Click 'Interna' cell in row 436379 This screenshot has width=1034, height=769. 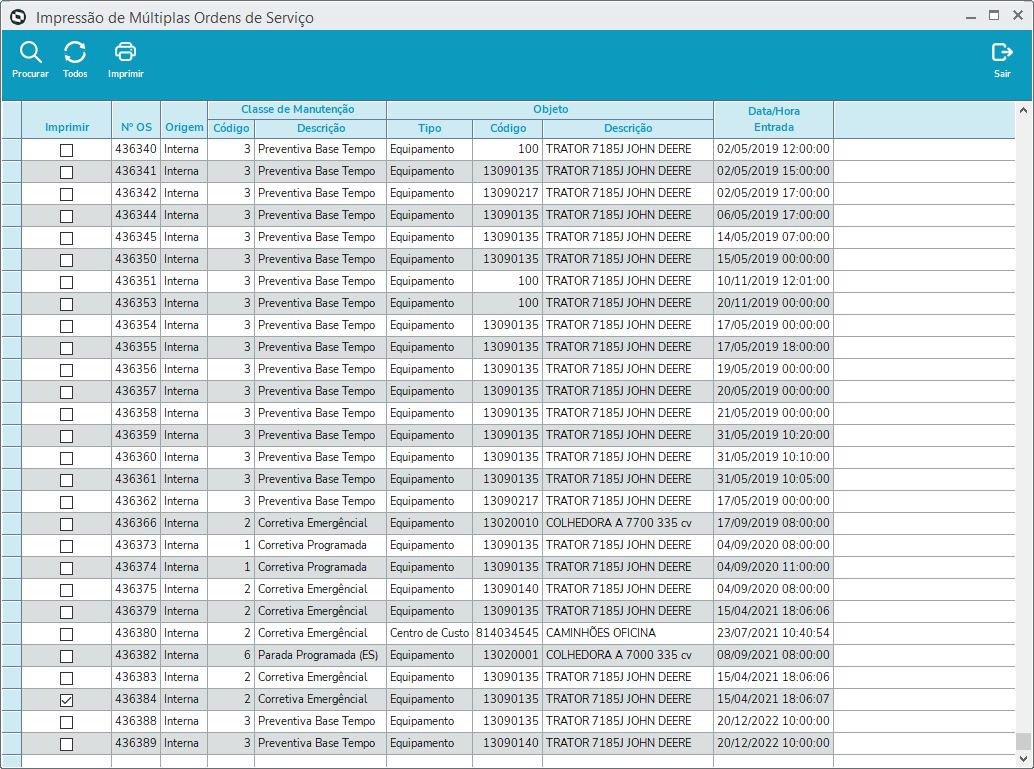184,611
